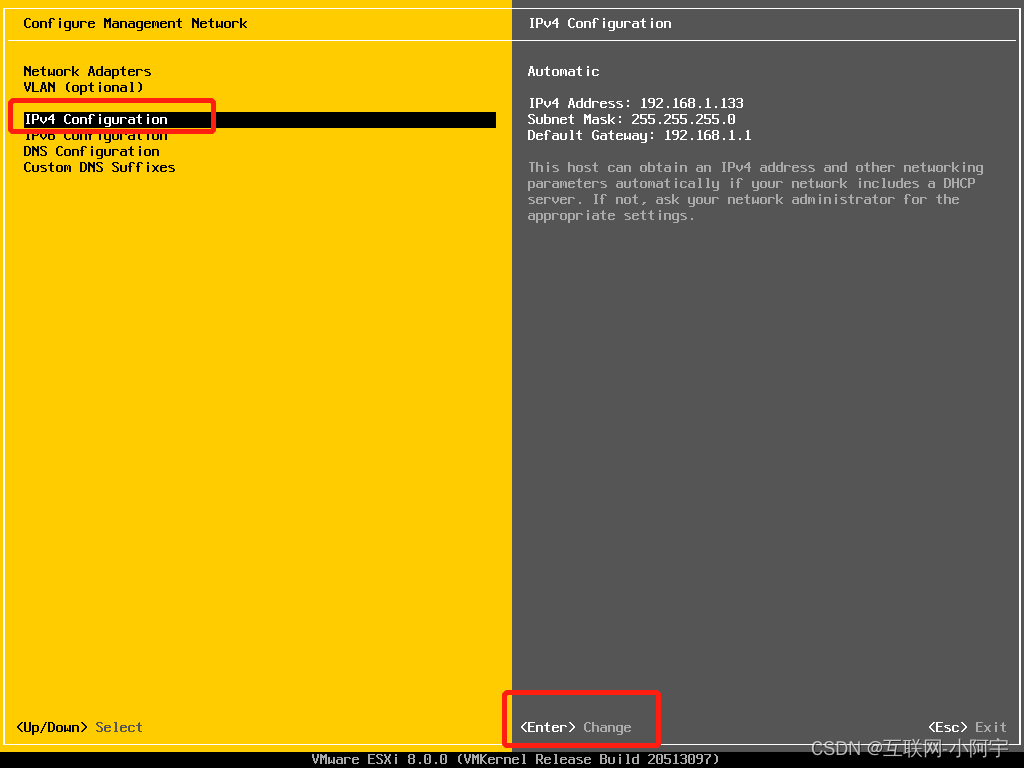1024x768 pixels.
Task: Select the Network Adapters menu entry
Action: point(87,71)
